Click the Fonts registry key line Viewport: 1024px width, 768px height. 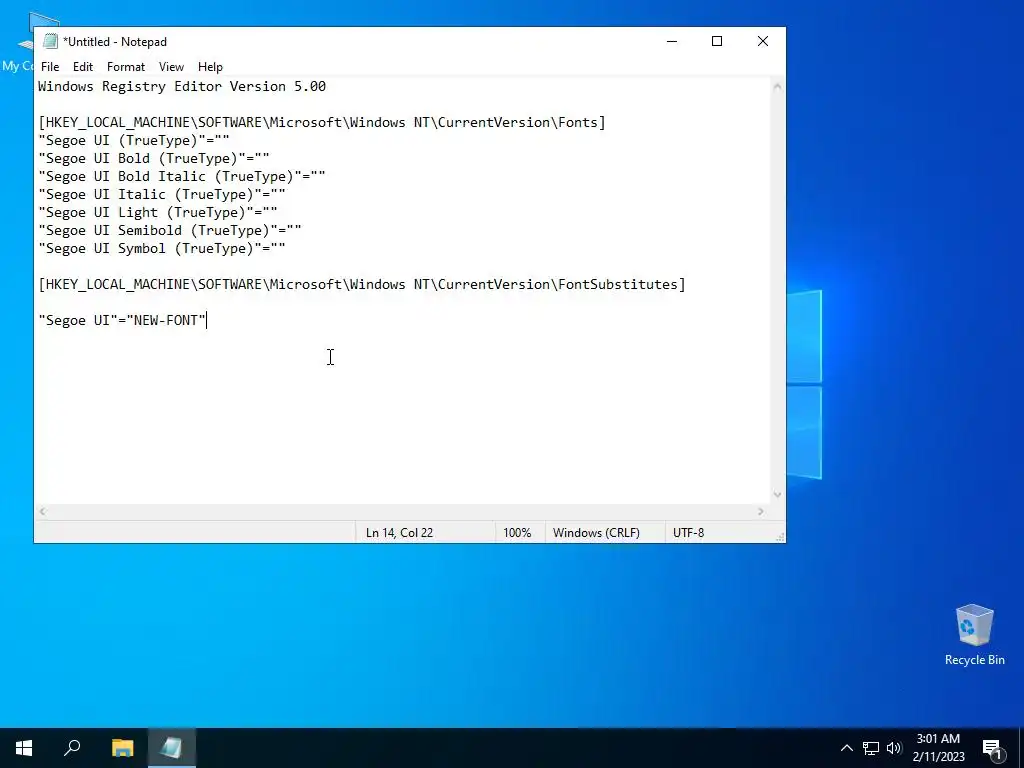pos(322,122)
